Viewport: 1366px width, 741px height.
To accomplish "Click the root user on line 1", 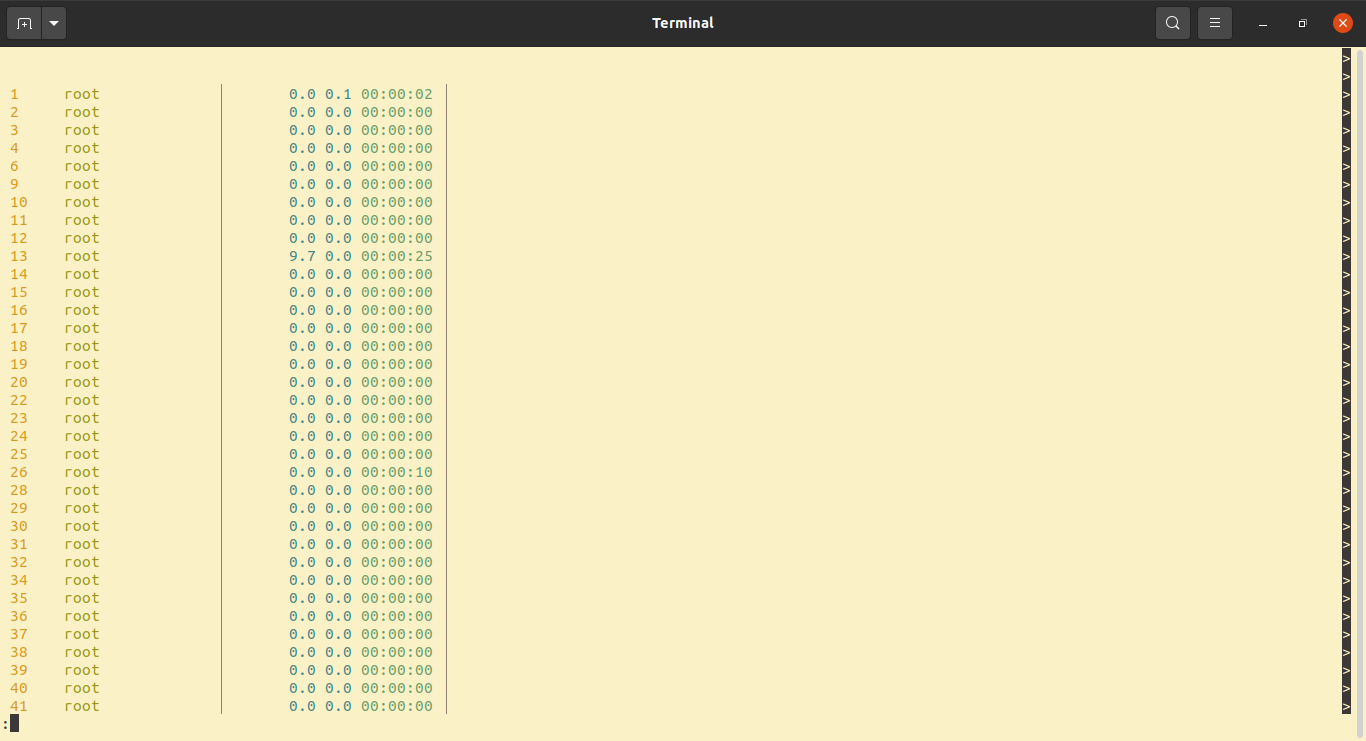I will 81,94.
